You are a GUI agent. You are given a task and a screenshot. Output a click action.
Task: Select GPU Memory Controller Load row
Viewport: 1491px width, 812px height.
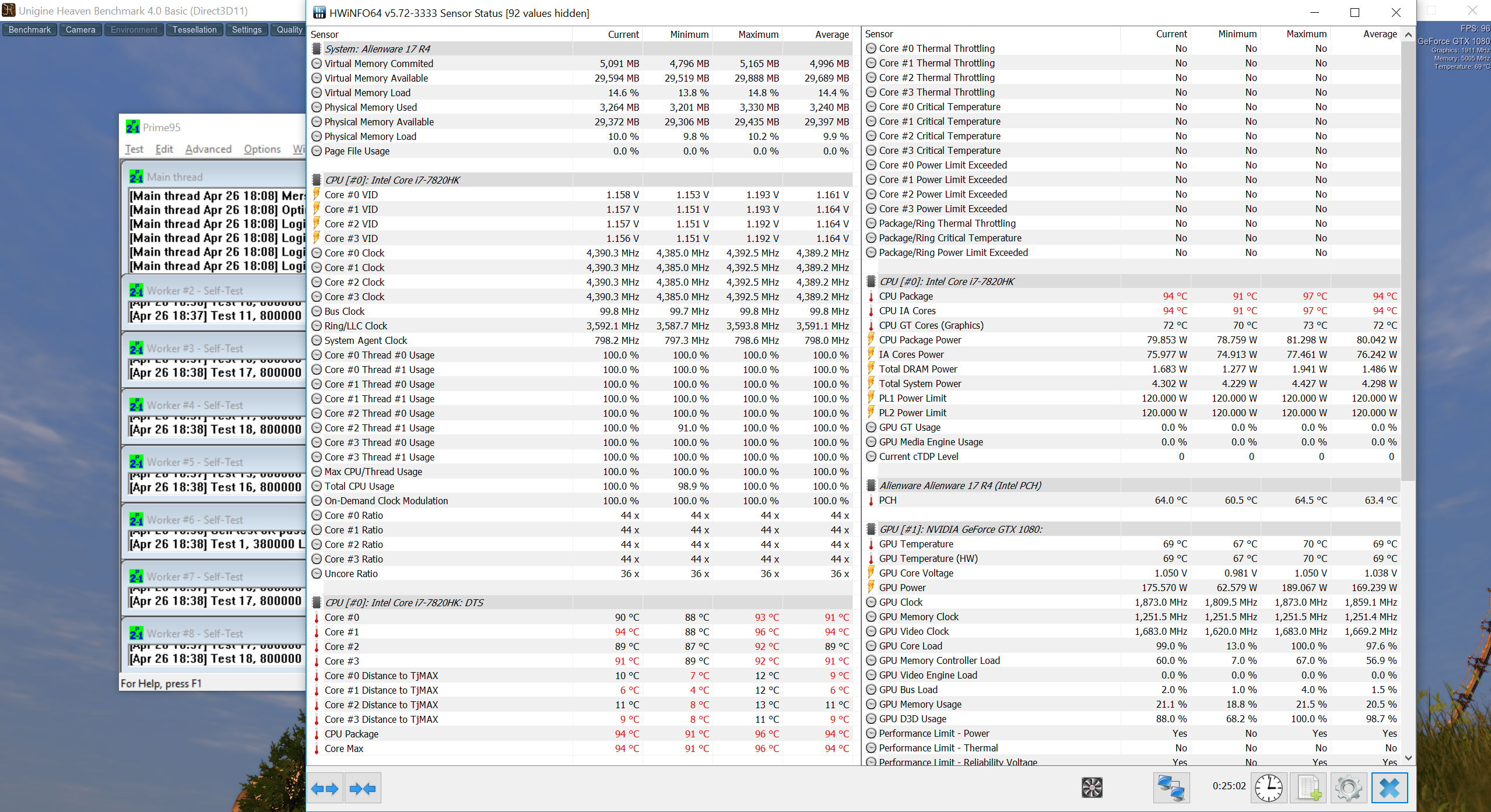[x=1132, y=660]
